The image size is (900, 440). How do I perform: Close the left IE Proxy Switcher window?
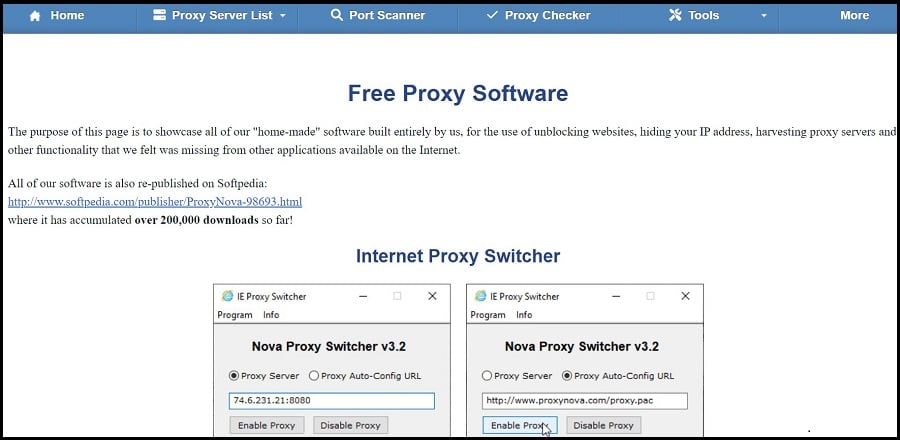click(432, 296)
